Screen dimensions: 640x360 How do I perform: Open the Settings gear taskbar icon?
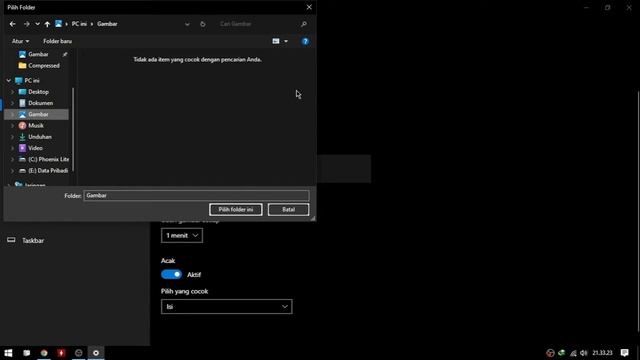[x=96, y=353]
